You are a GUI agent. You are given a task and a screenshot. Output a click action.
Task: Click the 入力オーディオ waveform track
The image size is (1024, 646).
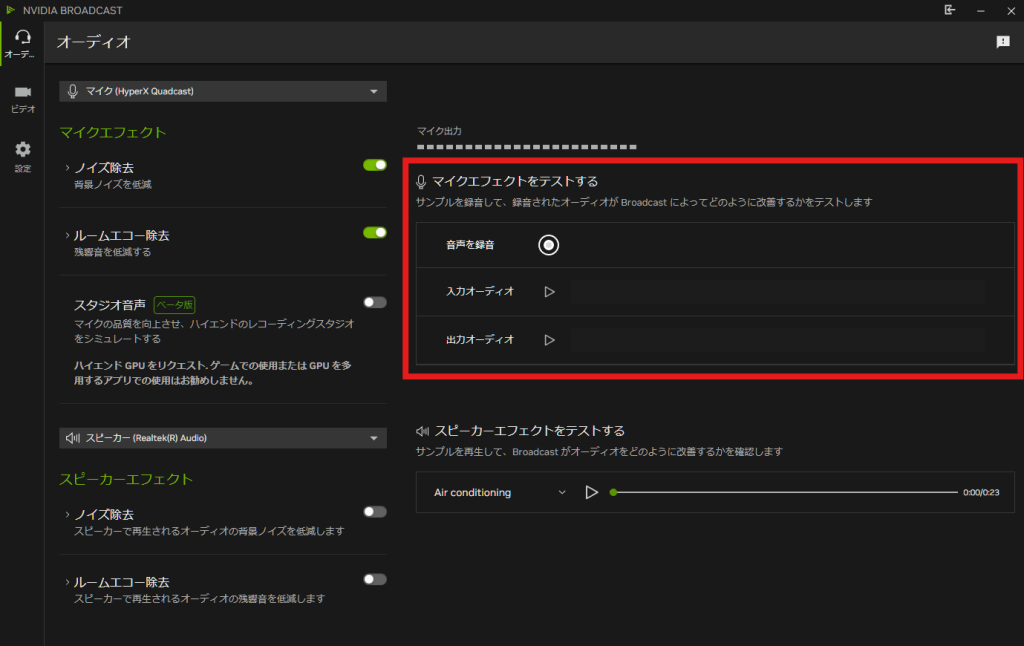778,292
